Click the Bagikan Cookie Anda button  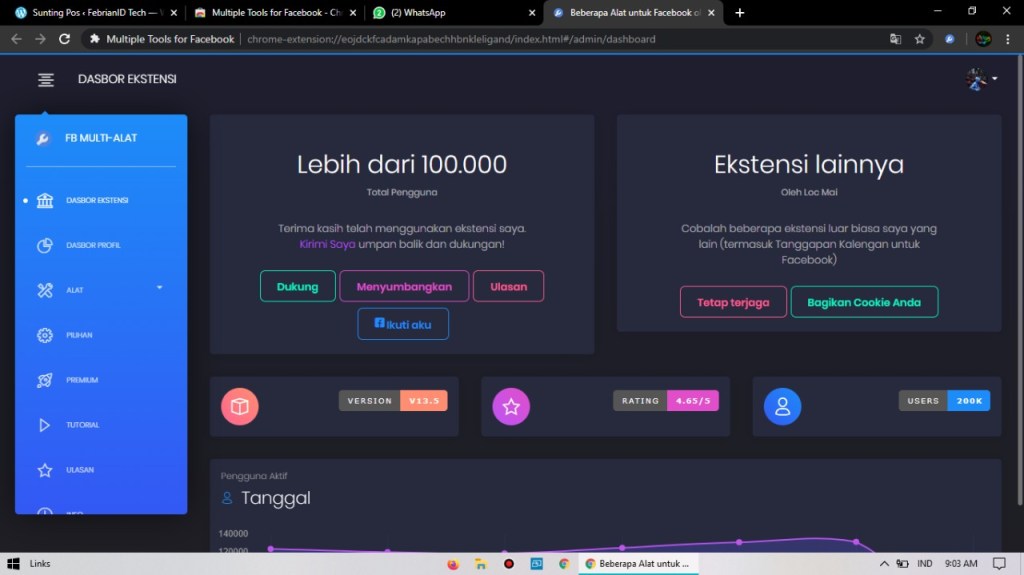(x=864, y=302)
